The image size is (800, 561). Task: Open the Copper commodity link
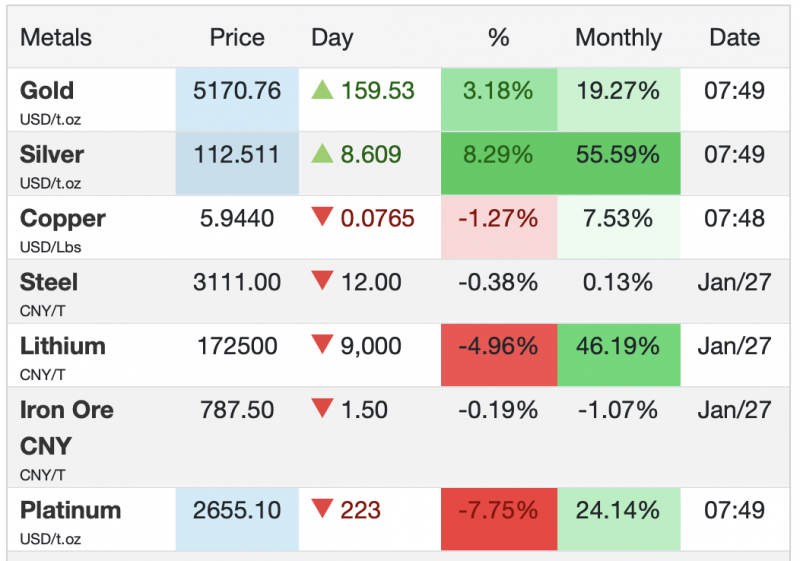click(62, 218)
